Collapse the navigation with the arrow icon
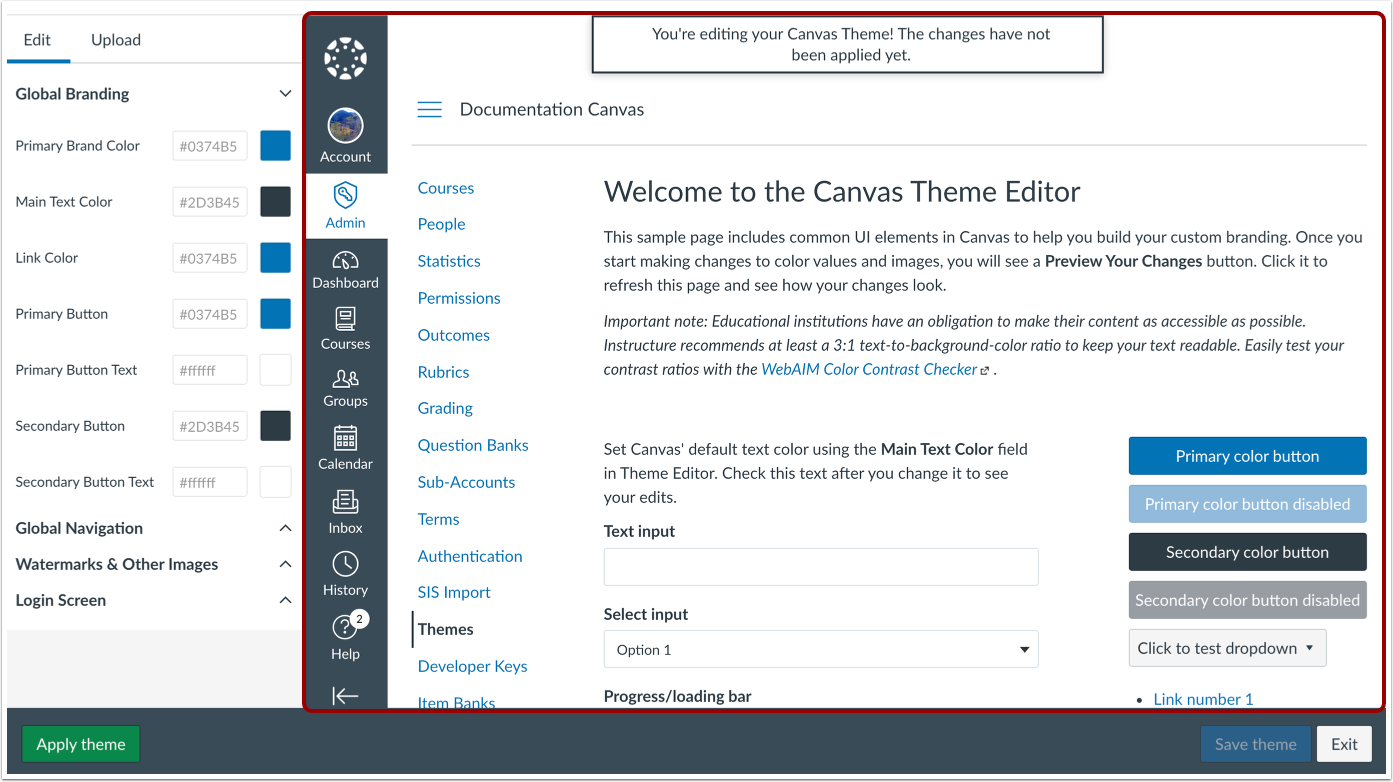The image size is (1393, 782). point(345,695)
